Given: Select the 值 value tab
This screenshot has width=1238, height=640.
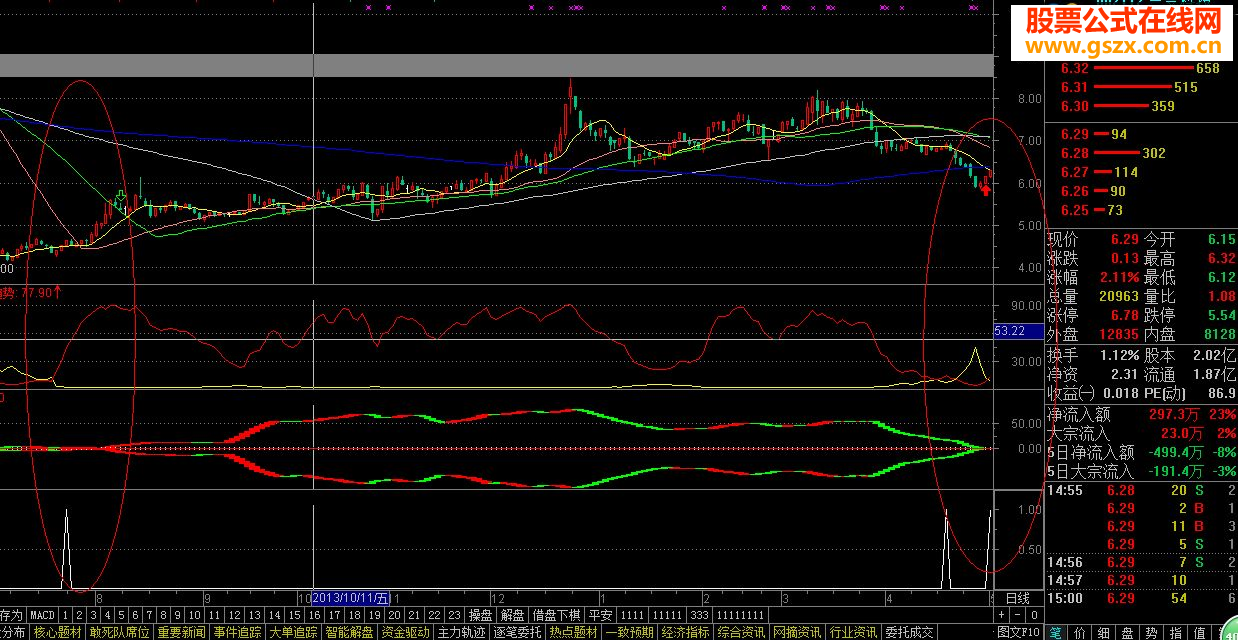Looking at the screenshot, I should [1199, 632].
